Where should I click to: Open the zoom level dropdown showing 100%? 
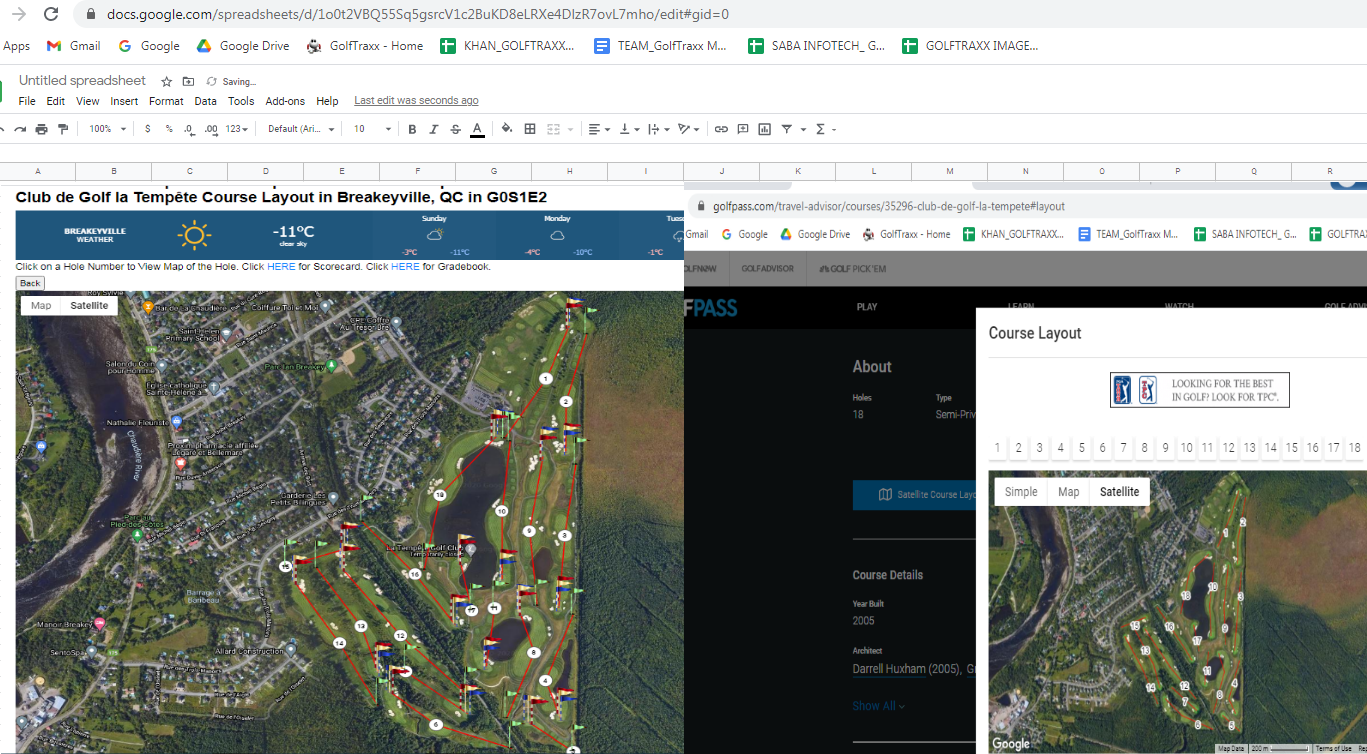tap(108, 129)
